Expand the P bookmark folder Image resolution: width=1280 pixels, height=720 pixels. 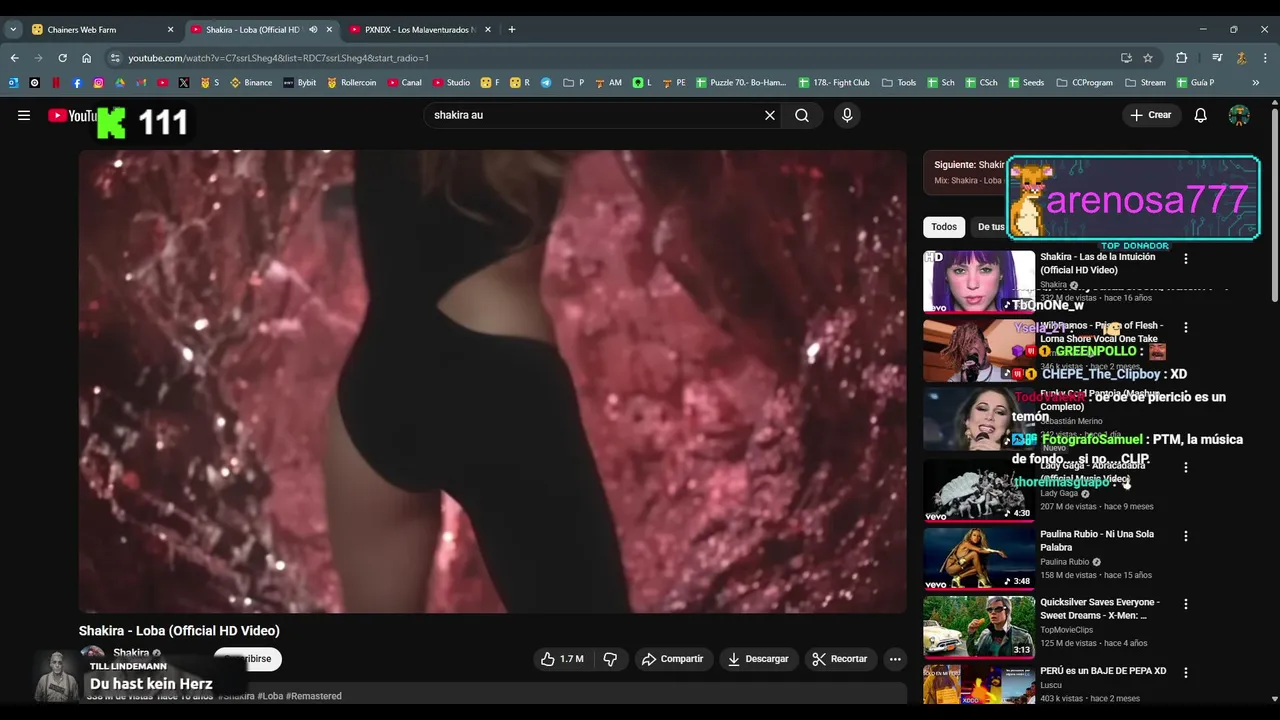click(x=574, y=83)
